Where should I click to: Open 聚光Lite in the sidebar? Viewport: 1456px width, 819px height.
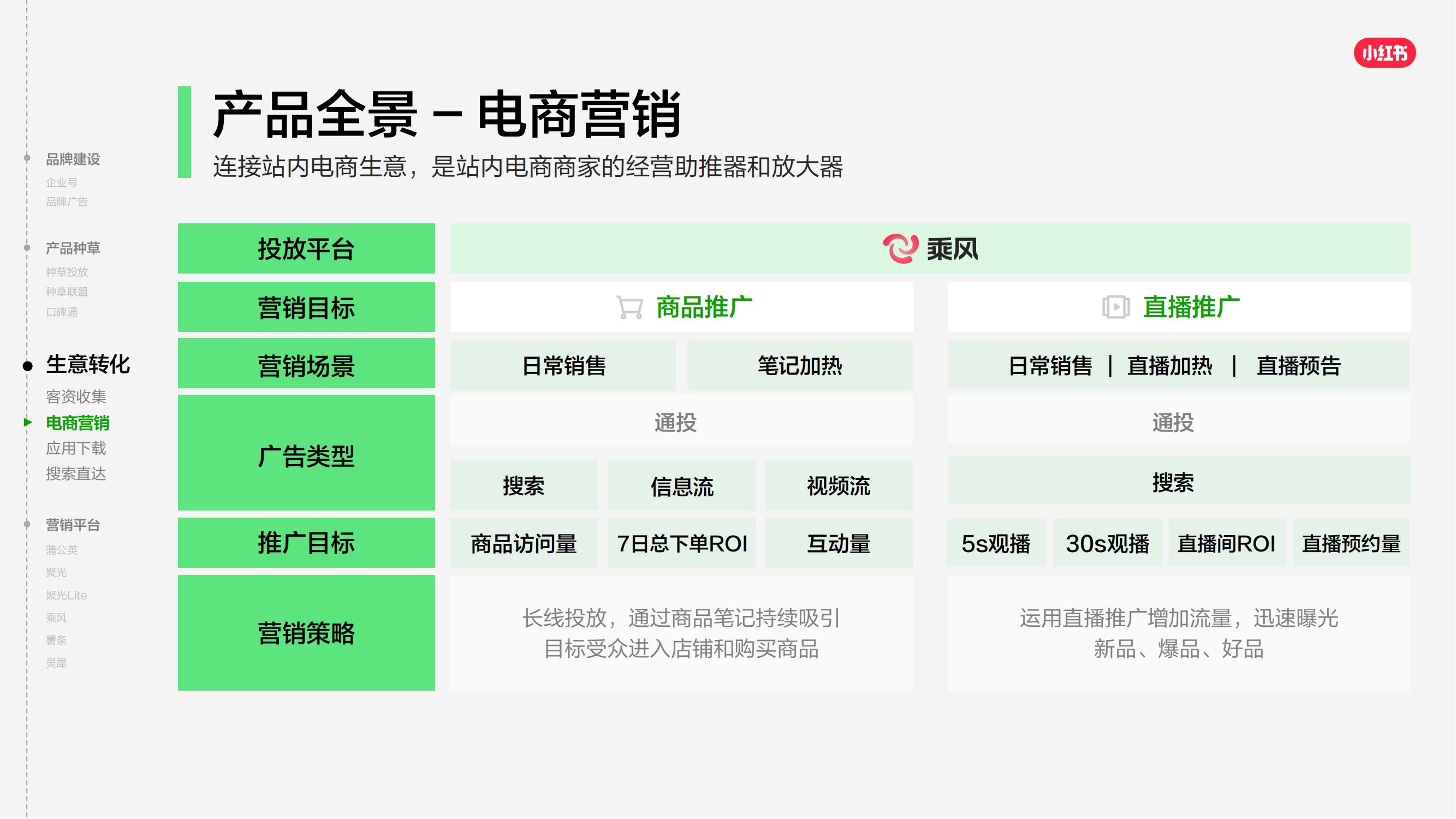pos(66,595)
